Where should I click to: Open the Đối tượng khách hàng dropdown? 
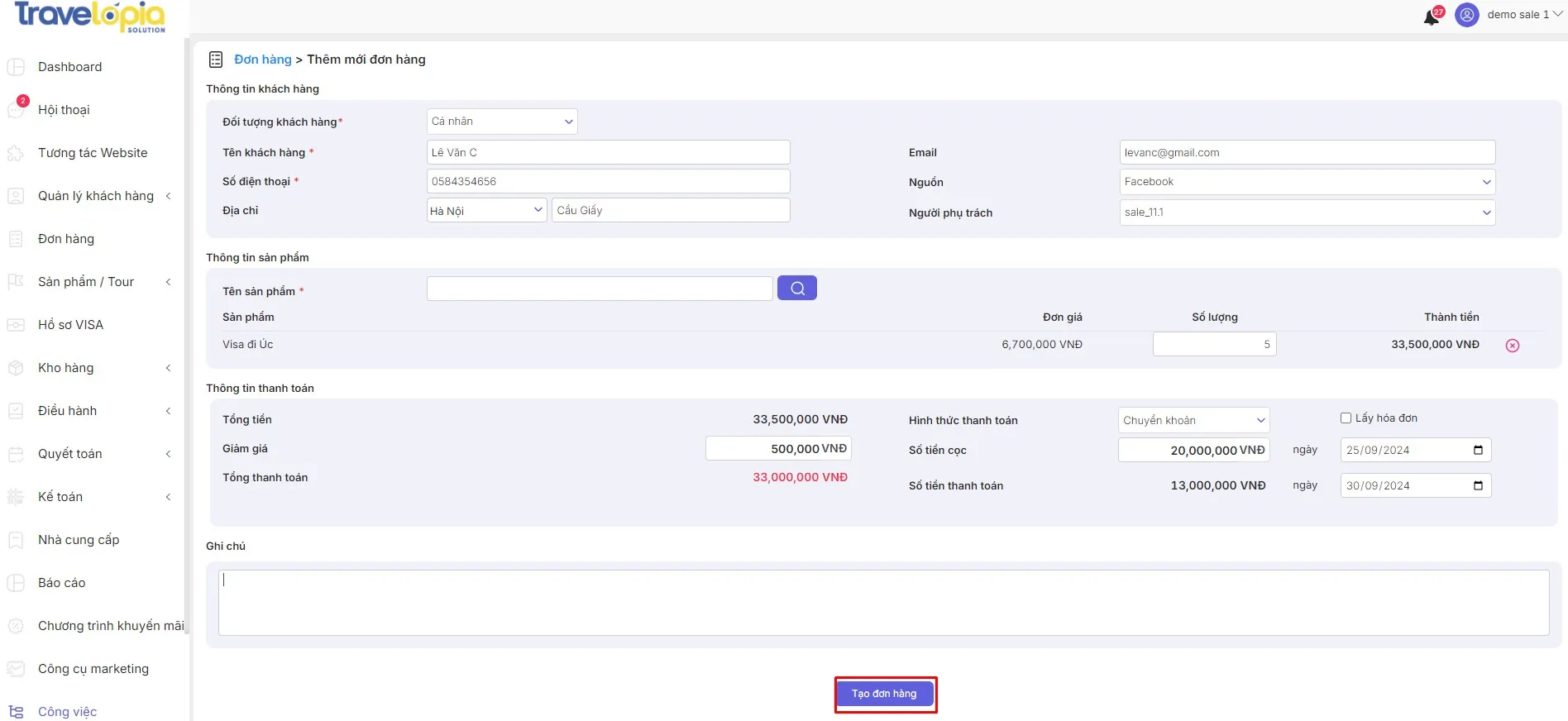502,122
